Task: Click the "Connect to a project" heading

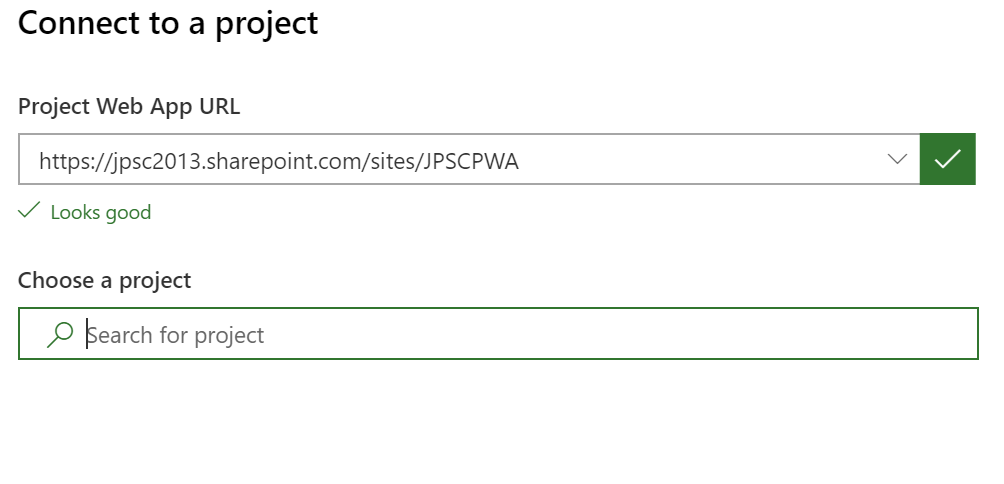Action: click(x=168, y=23)
